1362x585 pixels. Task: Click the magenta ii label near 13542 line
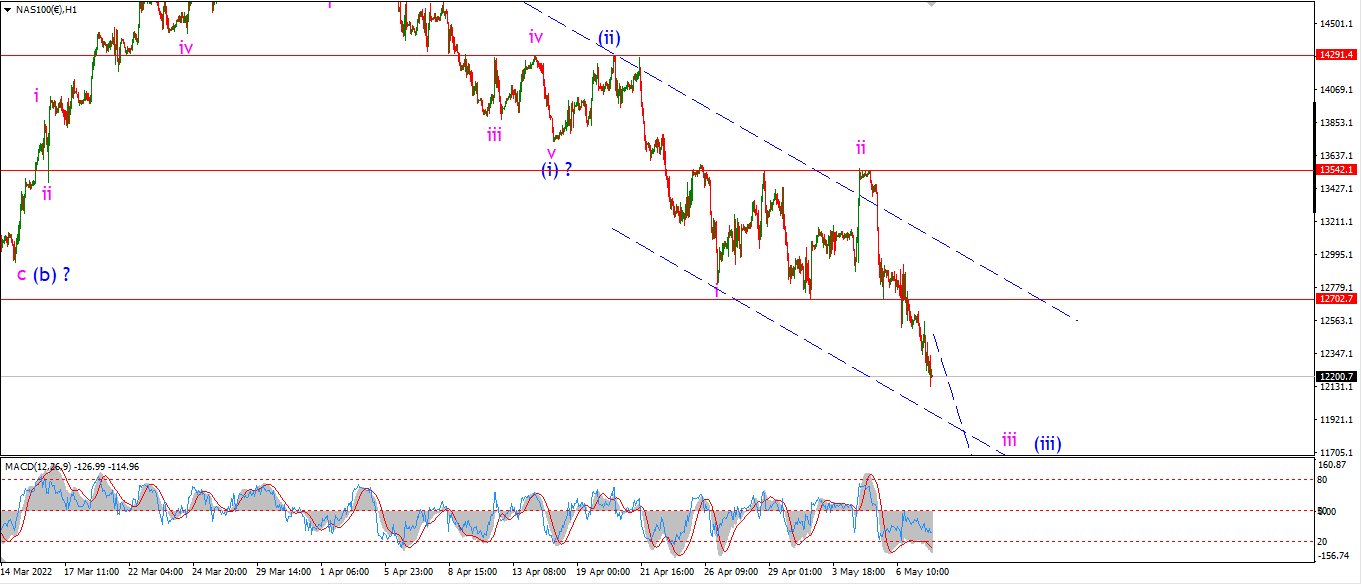tap(860, 148)
